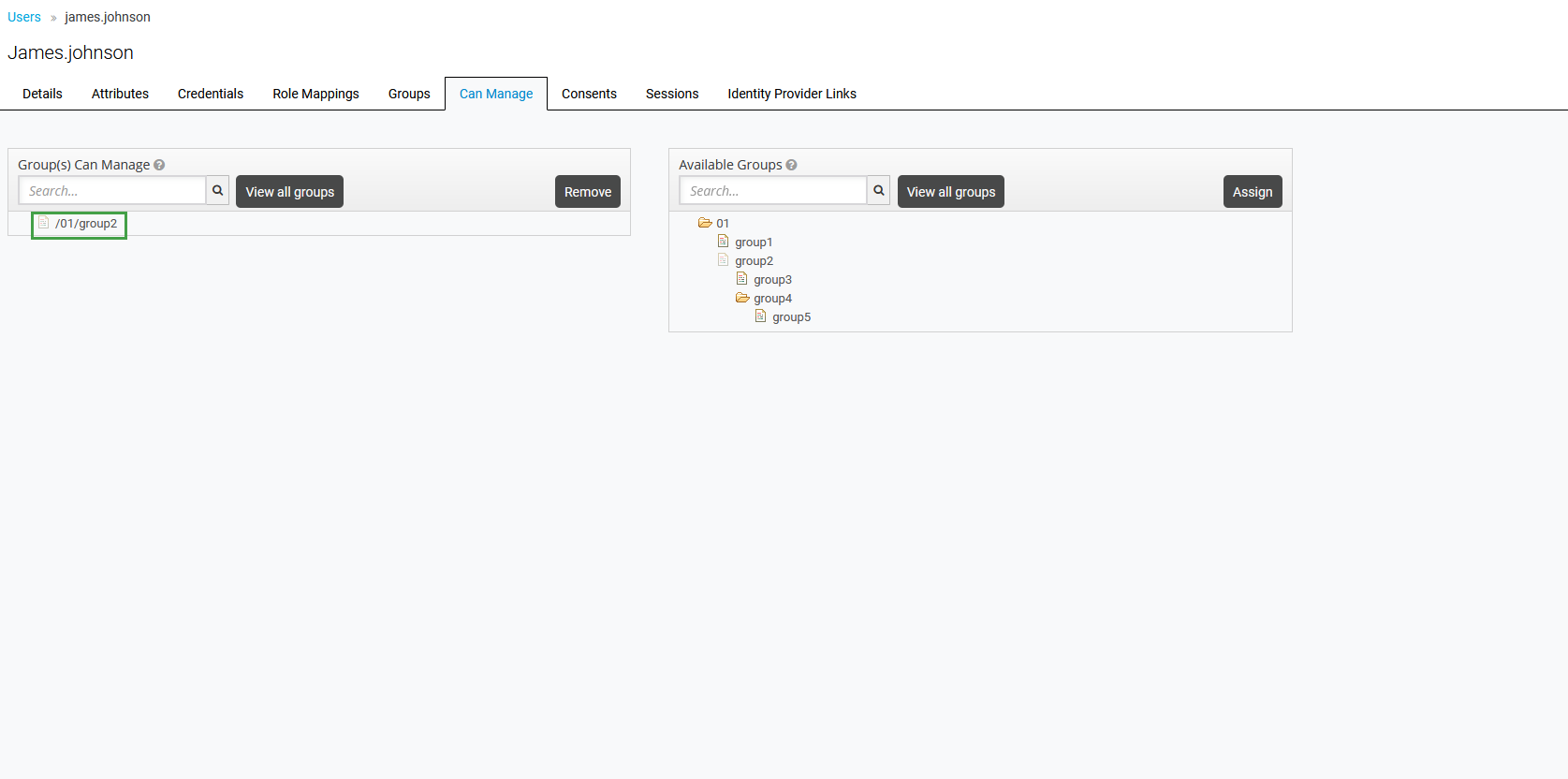Click help icon beside Available Groups
This screenshot has height=779, width=1568.
pyautogui.click(x=792, y=165)
